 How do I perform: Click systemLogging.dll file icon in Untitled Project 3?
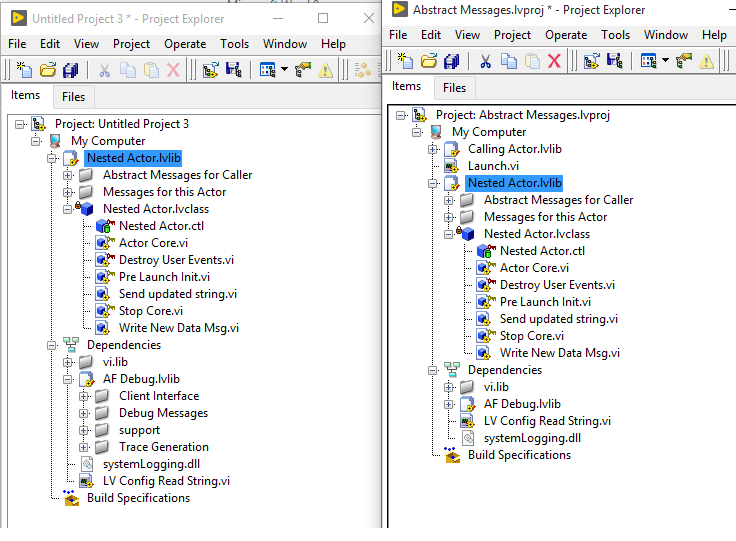[87, 464]
